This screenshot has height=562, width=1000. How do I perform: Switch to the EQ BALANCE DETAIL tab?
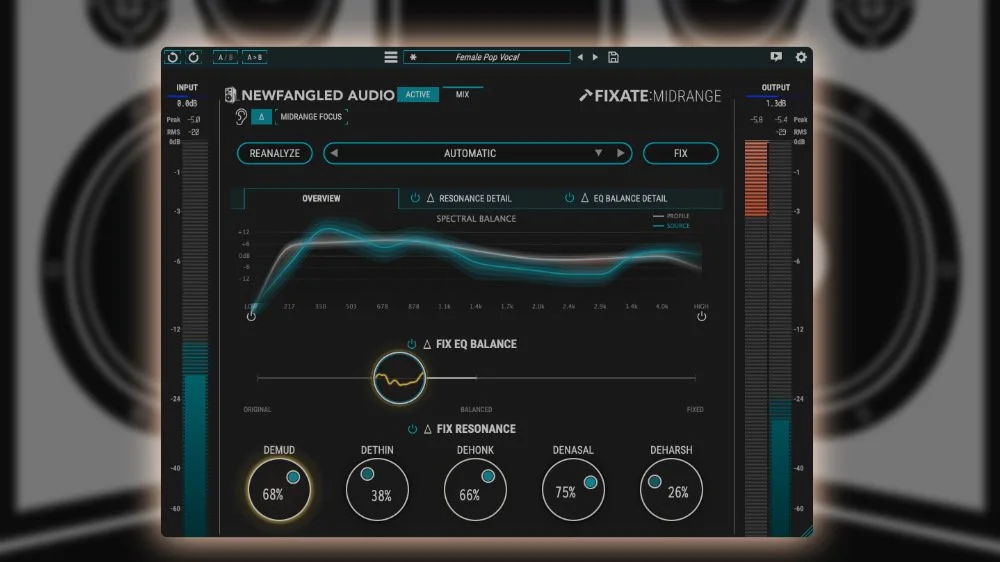click(630, 198)
